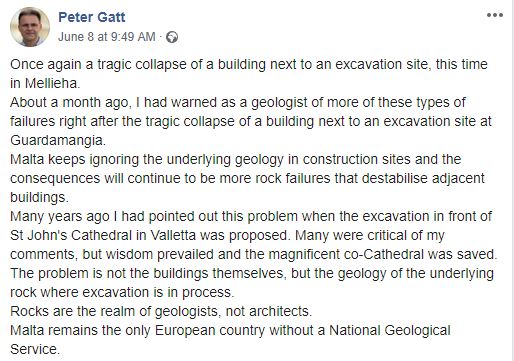Click the phrase 'magnificent co-Cathedral was saved'
The image size is (514, 361).
tap(383, 254)
